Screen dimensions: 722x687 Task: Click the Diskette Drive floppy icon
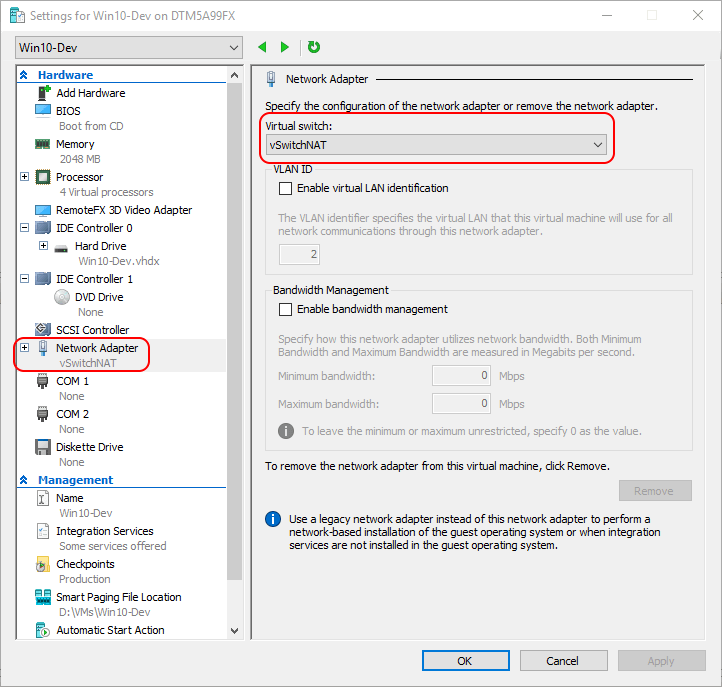pyautogui.click(x=43, y=447)
